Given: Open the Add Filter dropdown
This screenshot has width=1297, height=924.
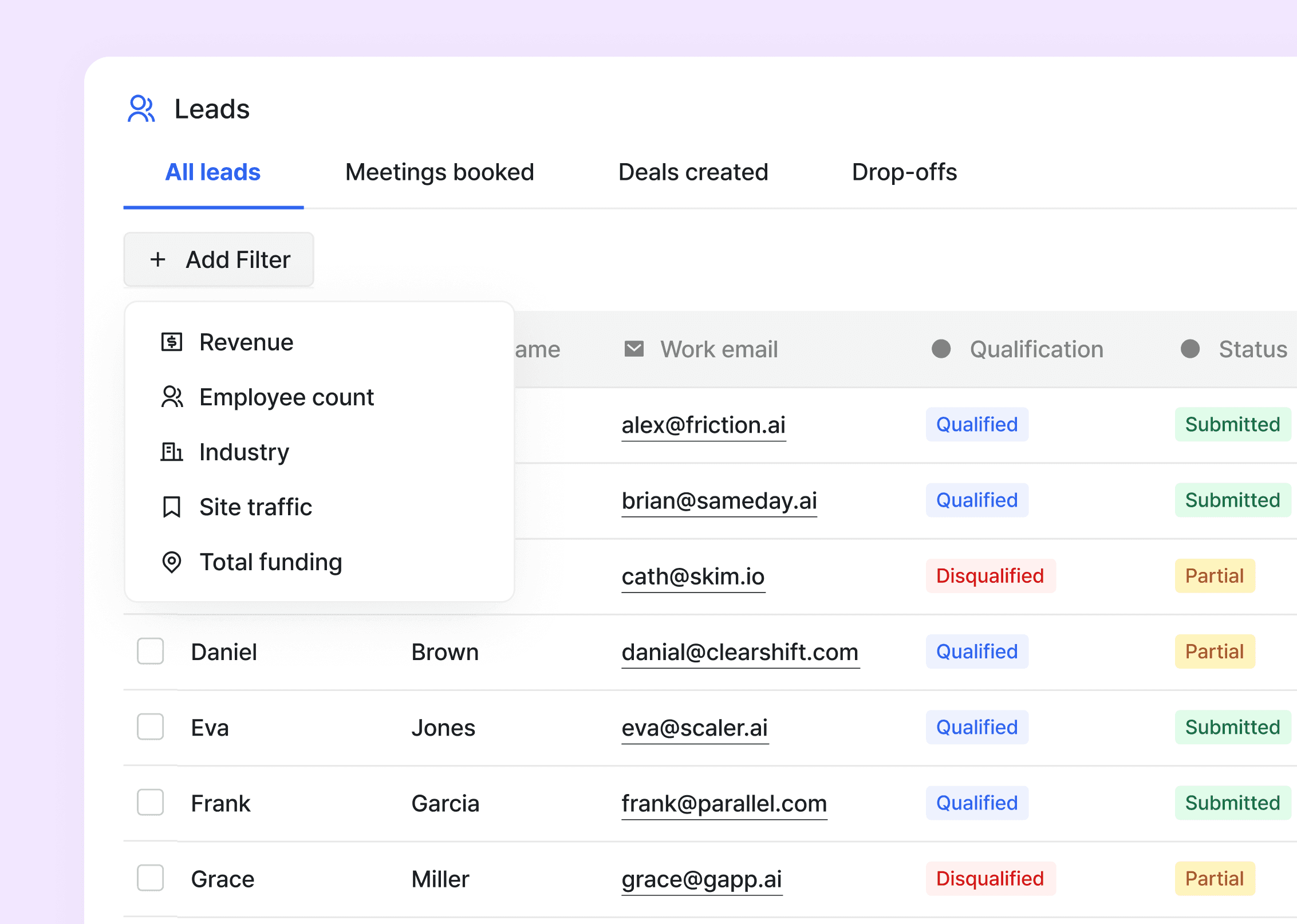Looking at the screenshot, I should [219, 260].
